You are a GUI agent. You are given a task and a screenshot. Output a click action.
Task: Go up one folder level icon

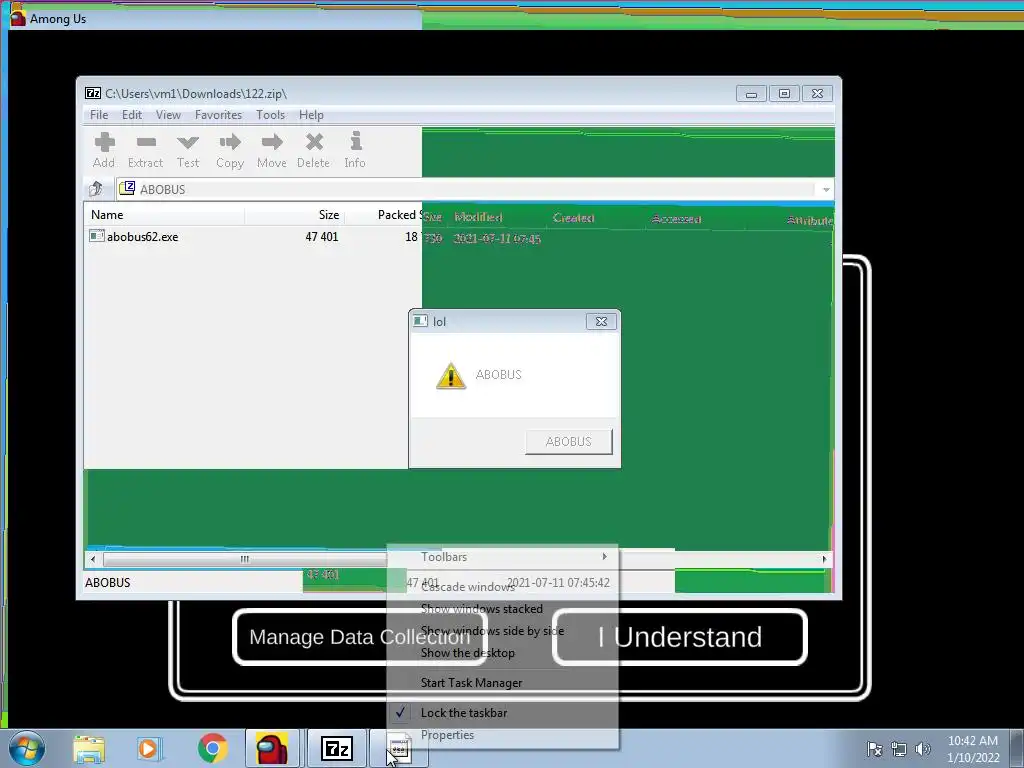(96, 189)
